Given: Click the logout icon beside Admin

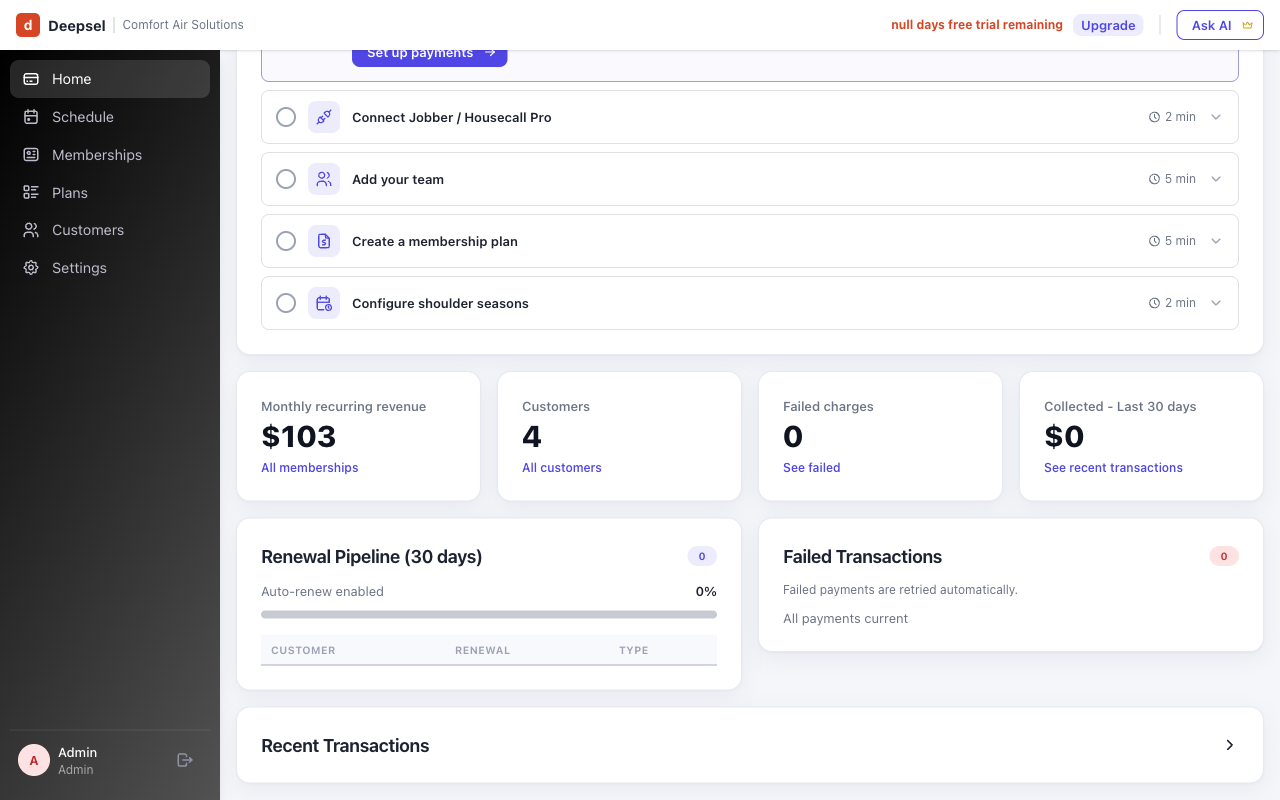Looking at the screenshot, I should (x=184, y=760).
